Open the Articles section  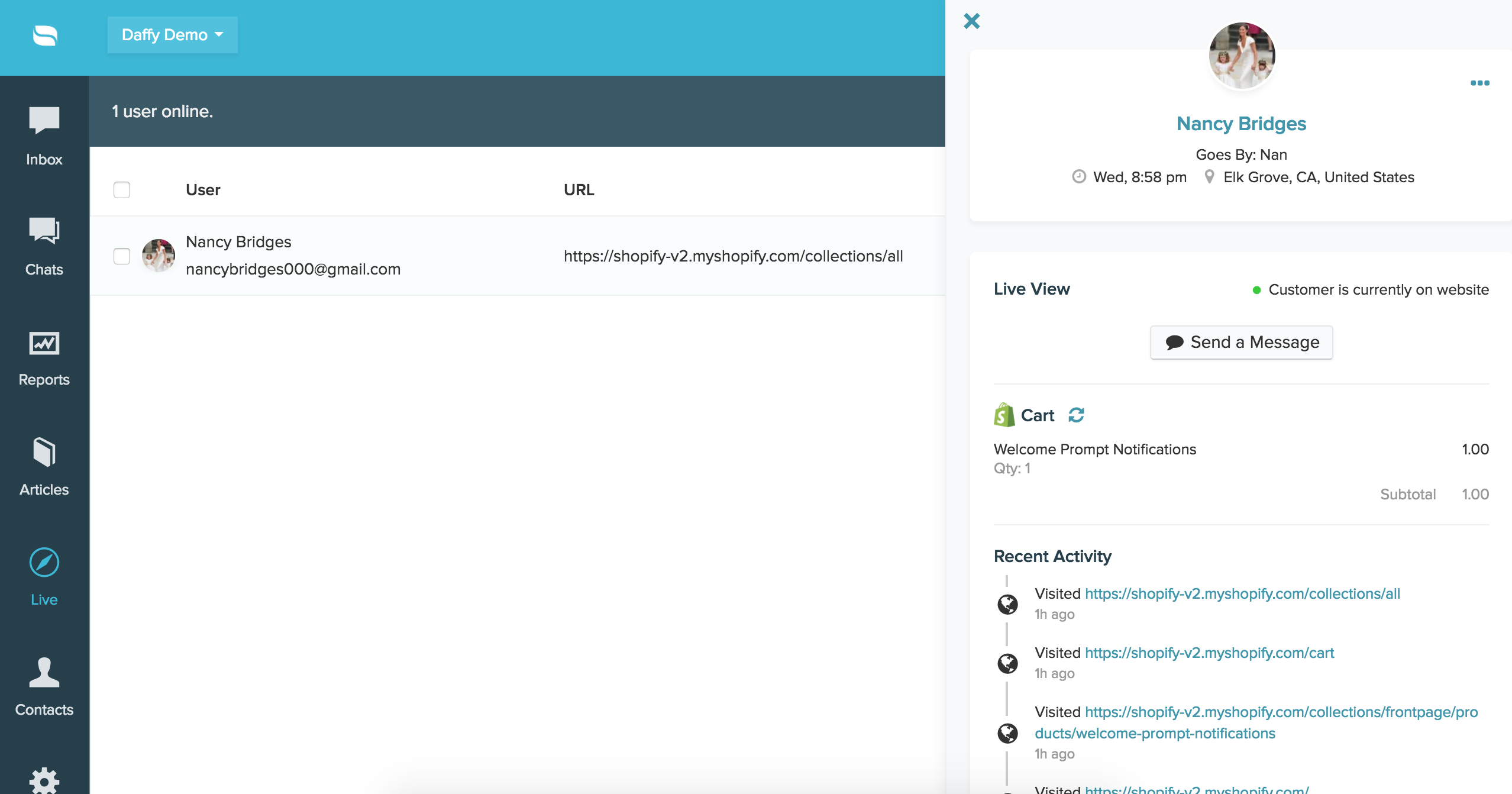click(x=44, y=464)
